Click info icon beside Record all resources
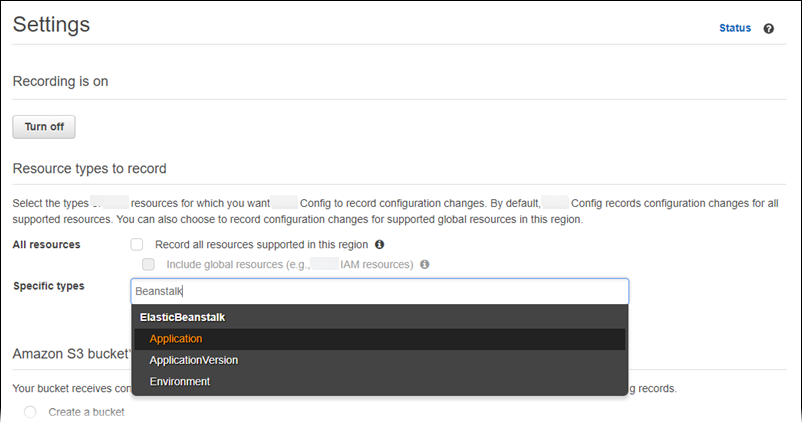Viewport: 802px width, 424px height. (380, 244)
